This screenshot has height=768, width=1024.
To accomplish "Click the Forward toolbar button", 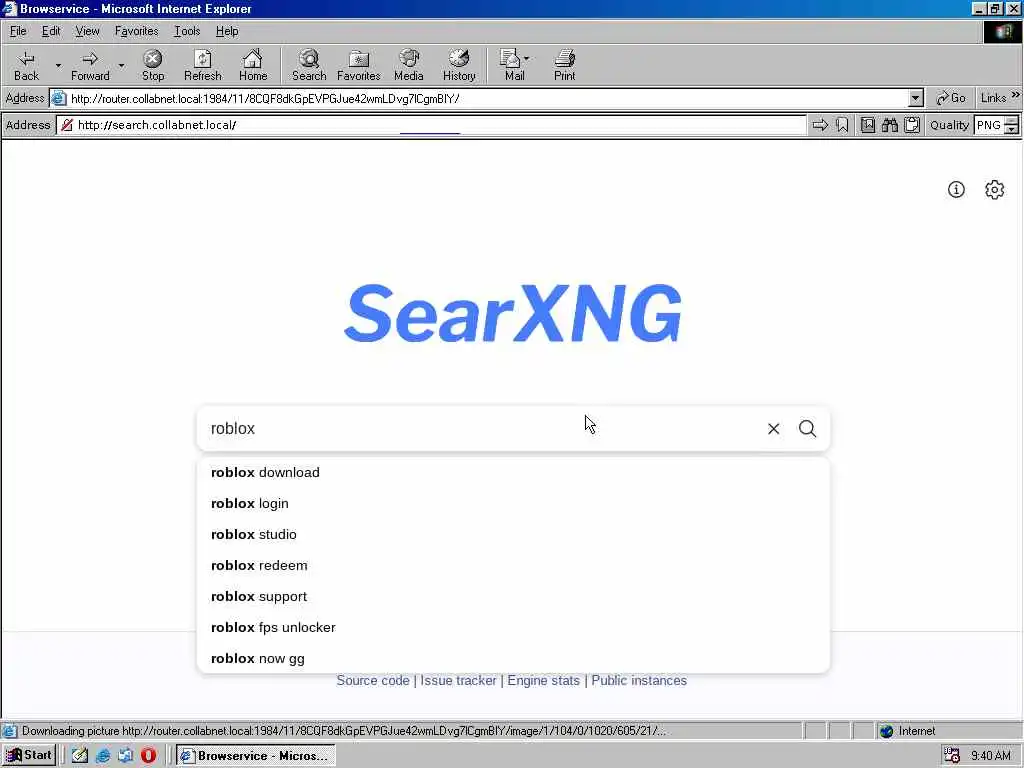I will pos(90,65).
